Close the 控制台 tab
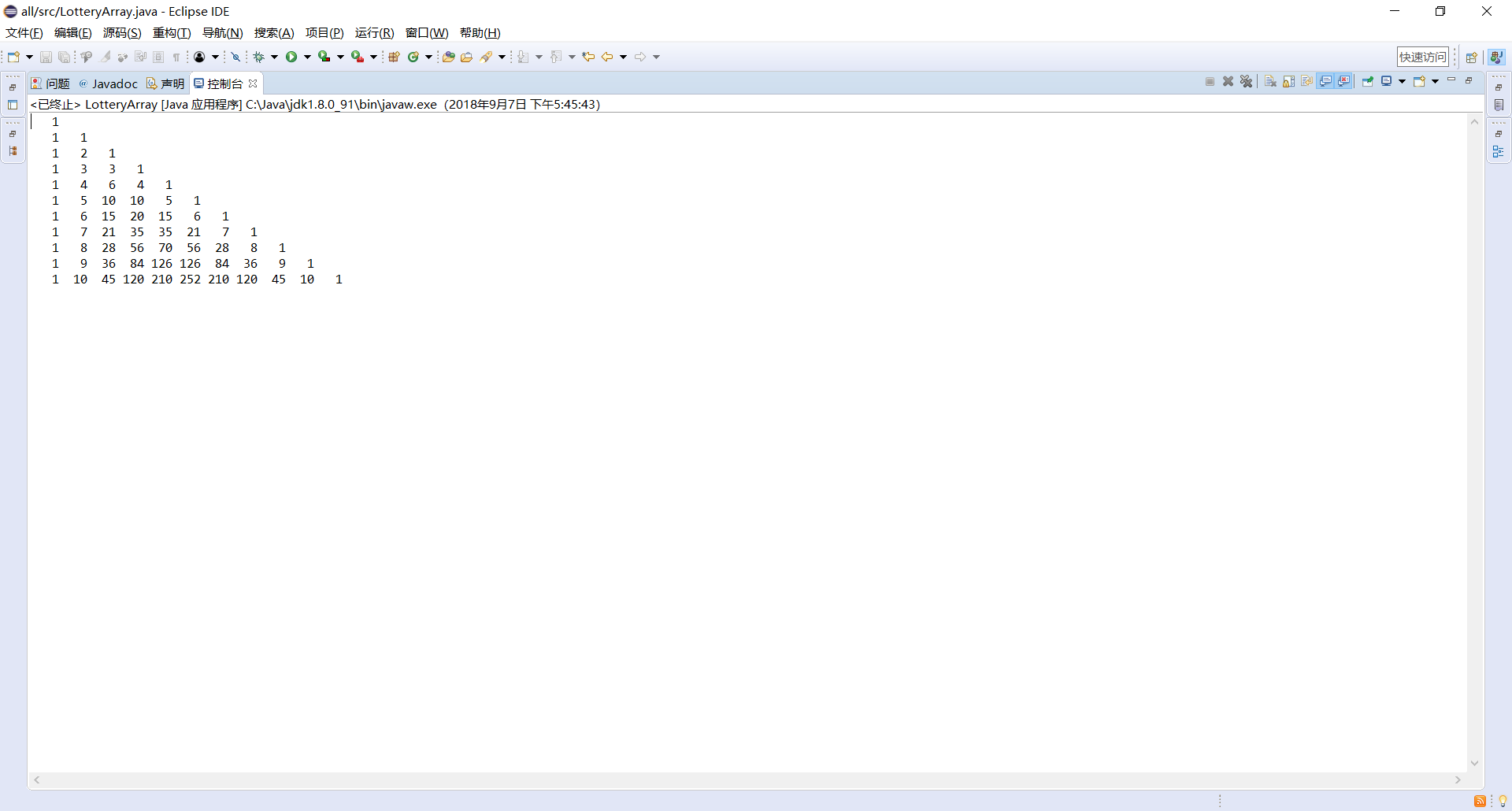The image size is (1512, 811). [253, 83]
